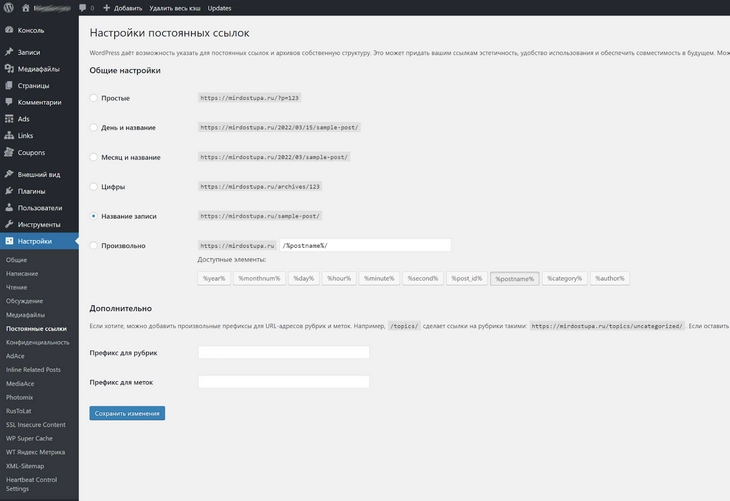Viewport: 730px width, 501px height.
Task: Open WT Яндекс Метрика settings
Action: pos(35,452)
